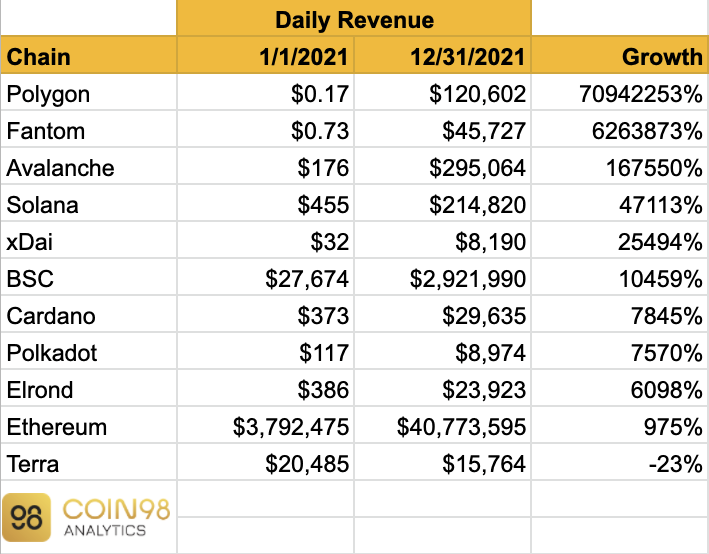709x554 pixels.
Task: Select the $29,635 cell
Action: (x=443, y=314)
